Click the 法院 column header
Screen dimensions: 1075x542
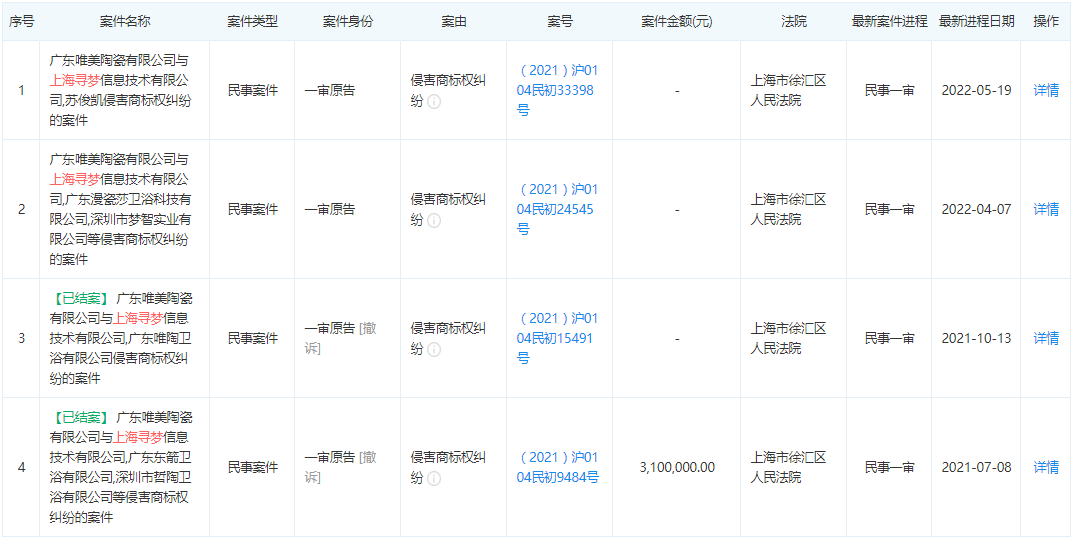794,21
